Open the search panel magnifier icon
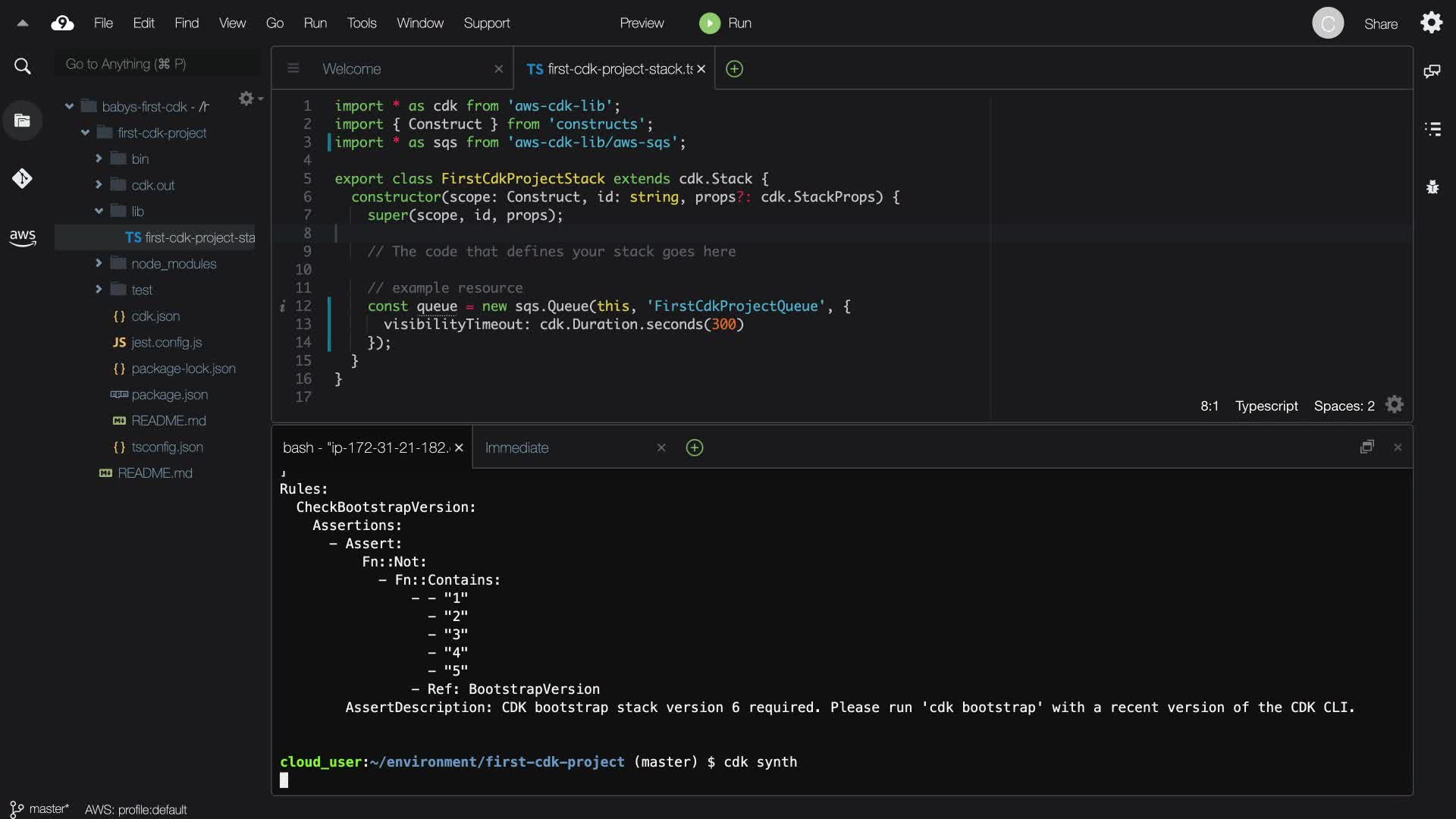Image resolution: width=1456 pixels, height=819 pixels. (x=23, y=67)
